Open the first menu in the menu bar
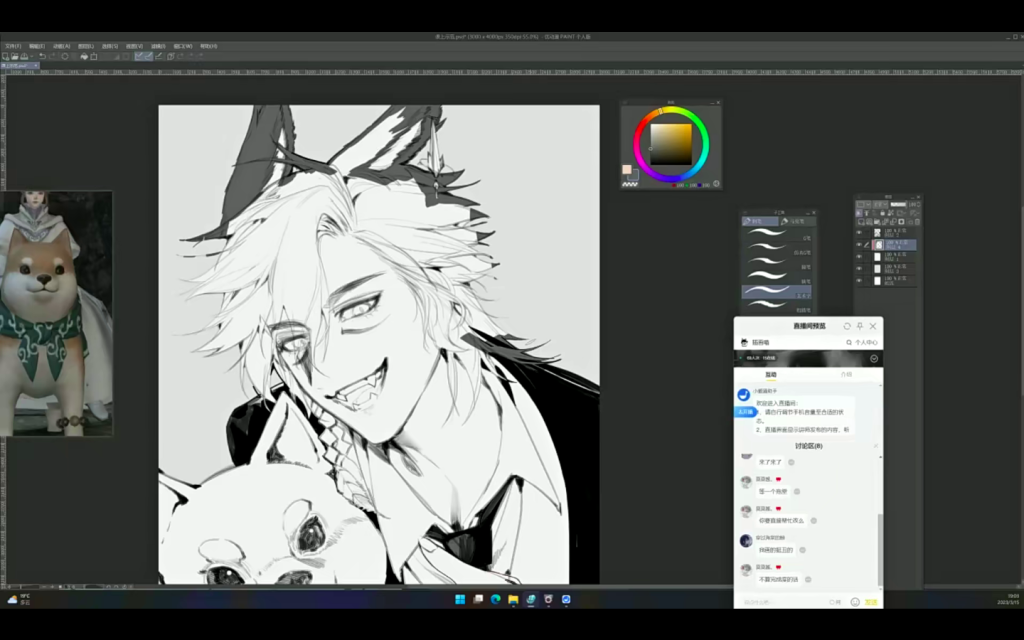Screen dimensions: 1024x640 pyautogui.click(x=12, y=46)
